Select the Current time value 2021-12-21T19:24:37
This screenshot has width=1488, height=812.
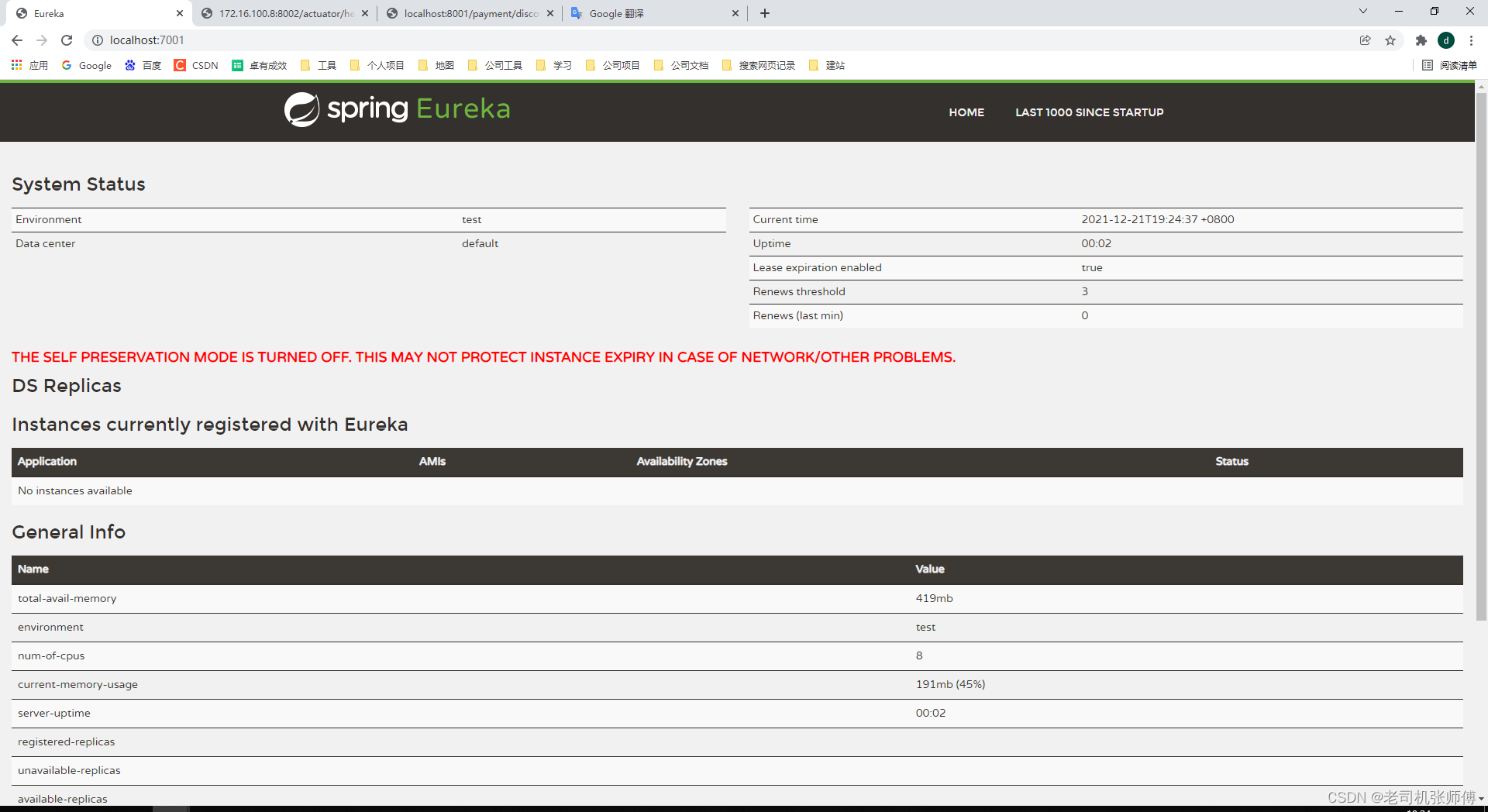[1158, 219]
